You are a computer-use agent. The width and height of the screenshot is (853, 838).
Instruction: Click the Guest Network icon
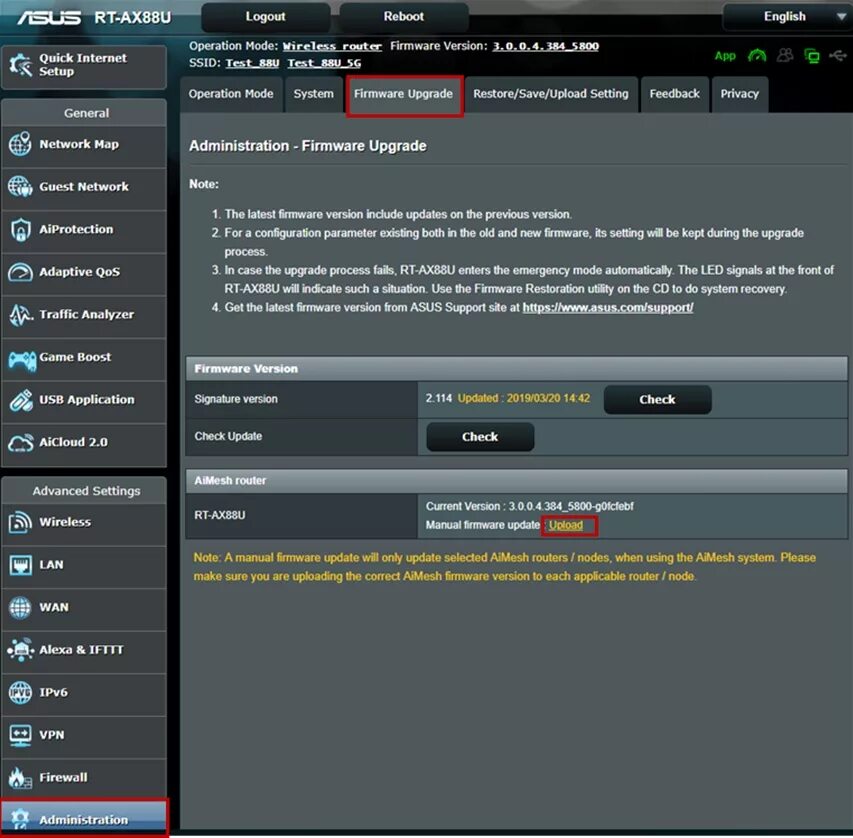[x=20, y=187]
